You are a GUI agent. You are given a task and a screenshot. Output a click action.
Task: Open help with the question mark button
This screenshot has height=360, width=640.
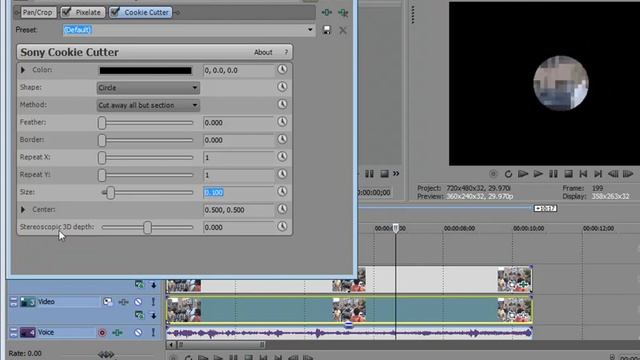[x=286, y=52]
